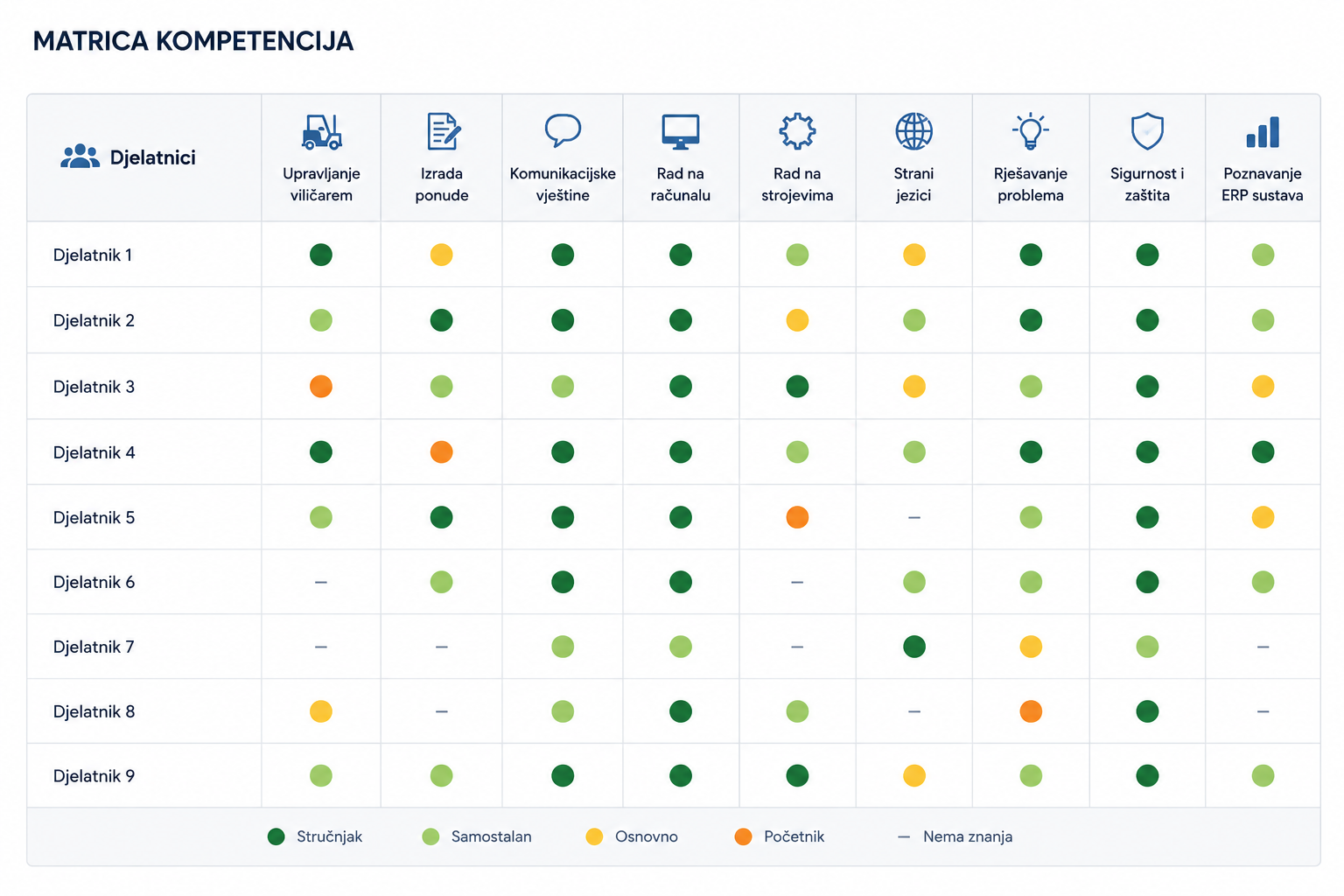Select the Stručnjak dark green legend dot
The width and height of the screenshot is (1344, 896).
pyautogui.click(x=276, y=836)
